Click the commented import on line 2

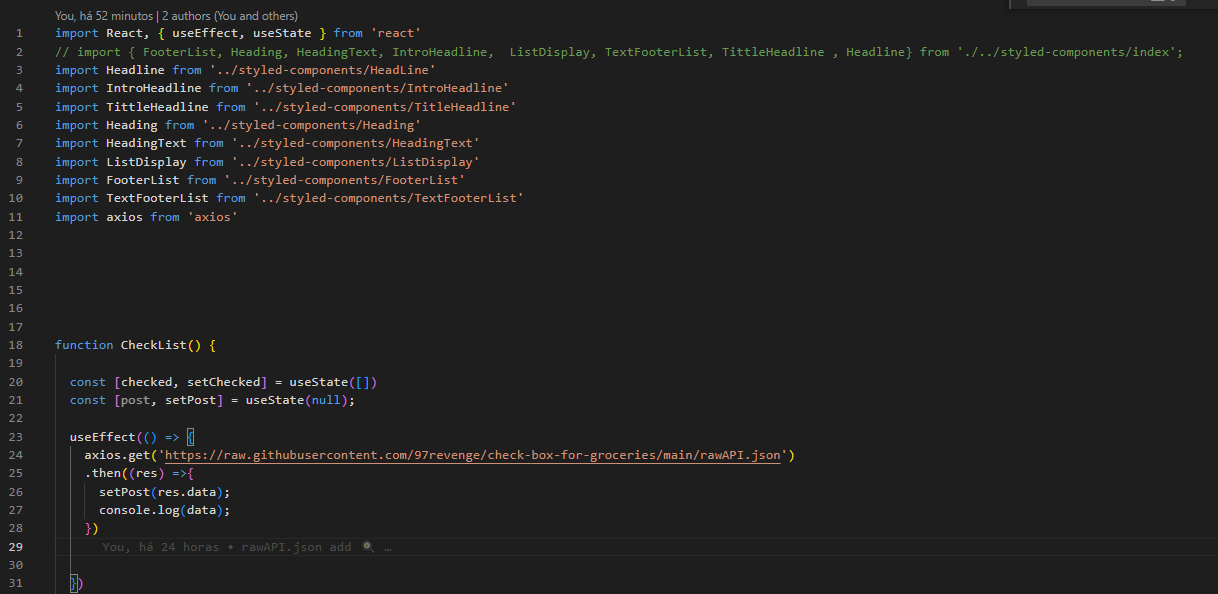click(x=619, y=52)
